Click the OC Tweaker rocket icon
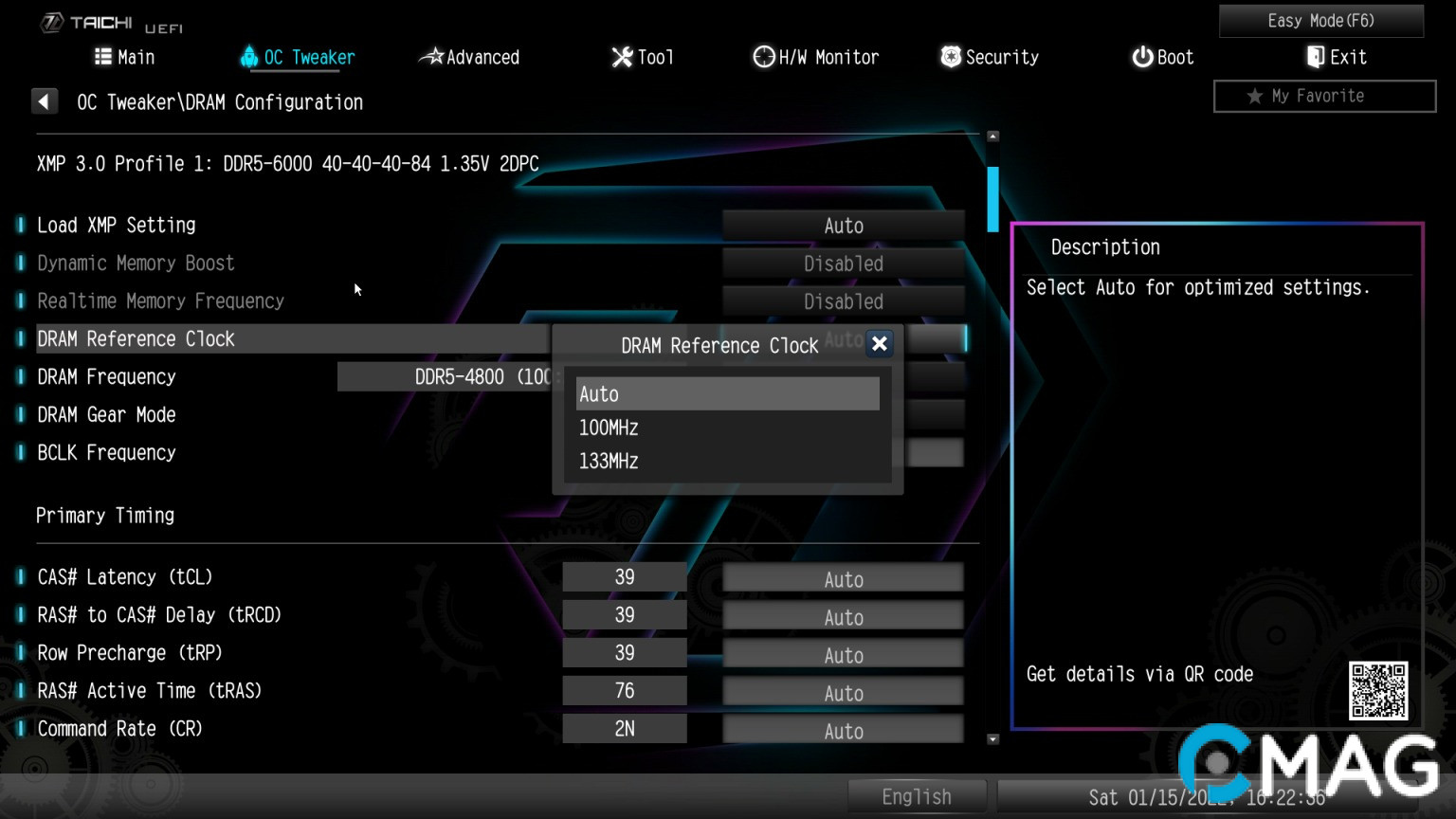Image resolution: width=1456 pixels, height=819 pixels. point(249,57)
